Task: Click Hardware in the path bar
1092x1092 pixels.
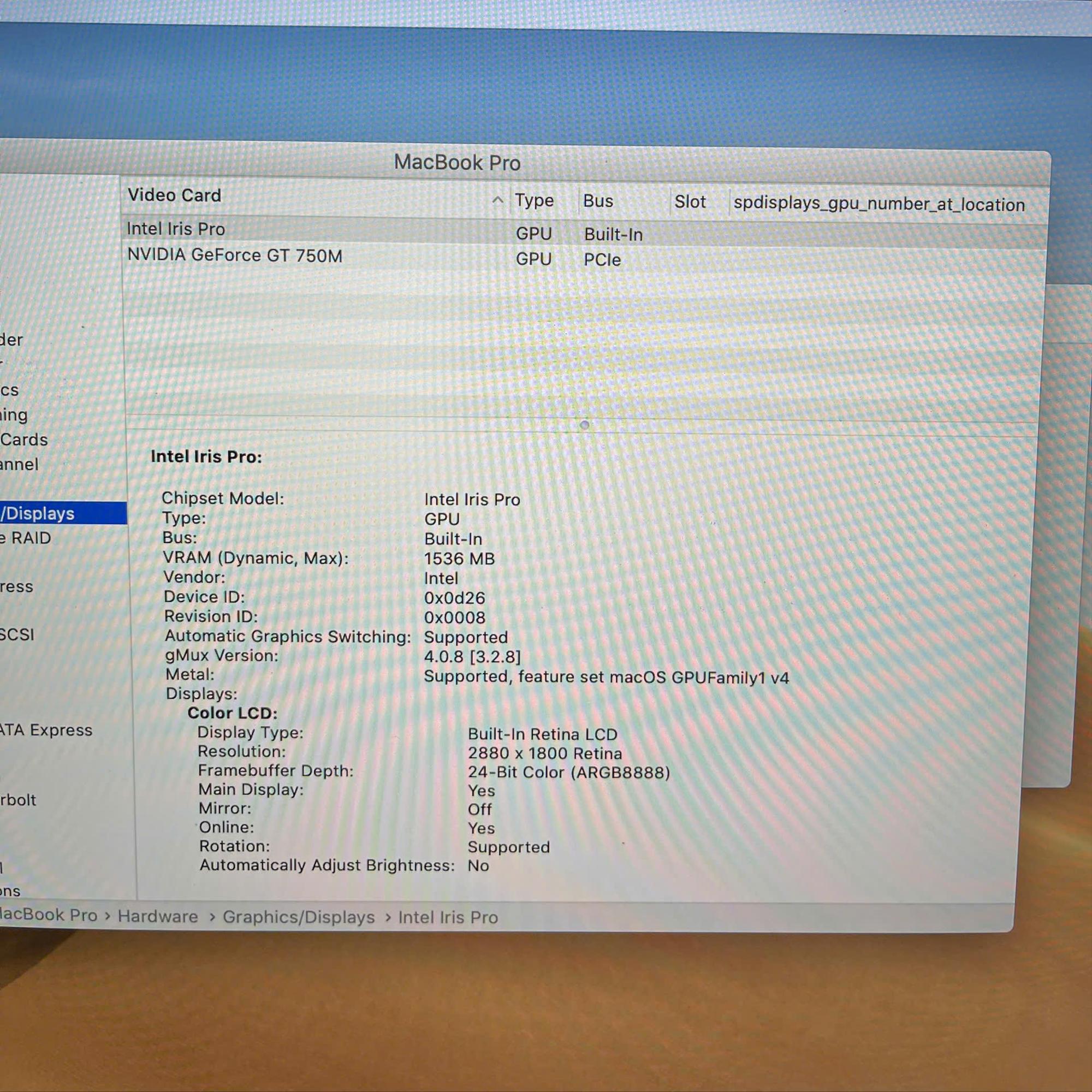Action: click(x=158, y=916)
